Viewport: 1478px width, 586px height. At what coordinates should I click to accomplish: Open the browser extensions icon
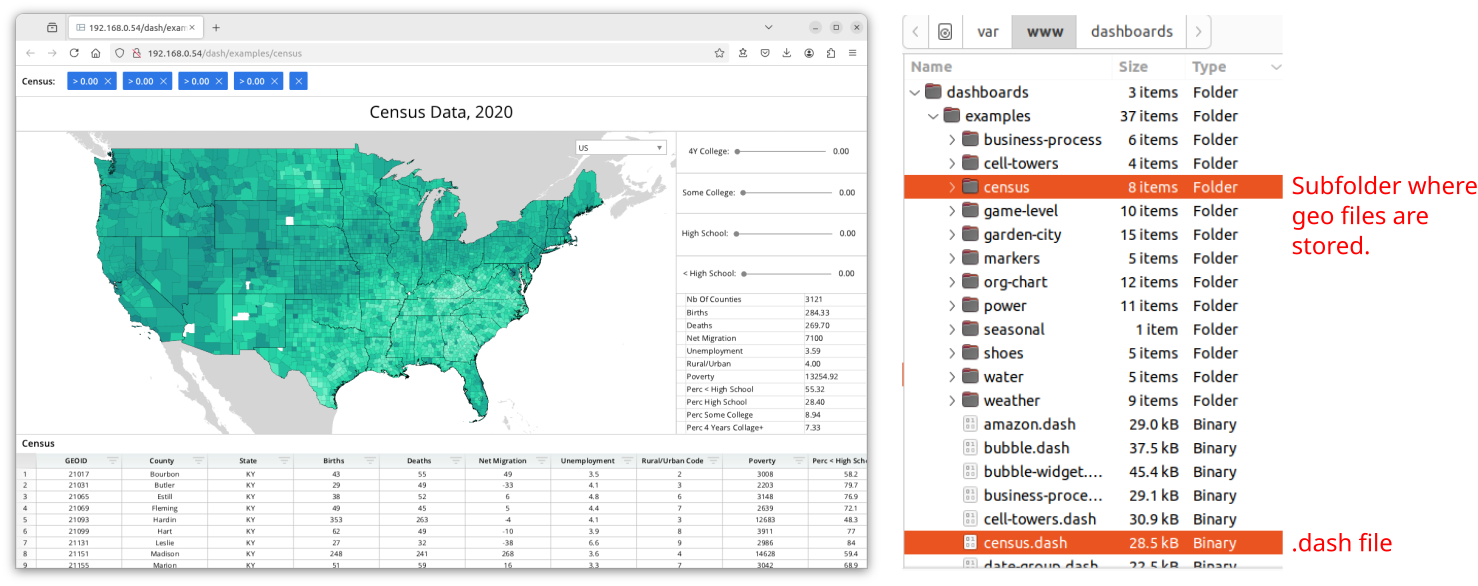click(830, 53)
